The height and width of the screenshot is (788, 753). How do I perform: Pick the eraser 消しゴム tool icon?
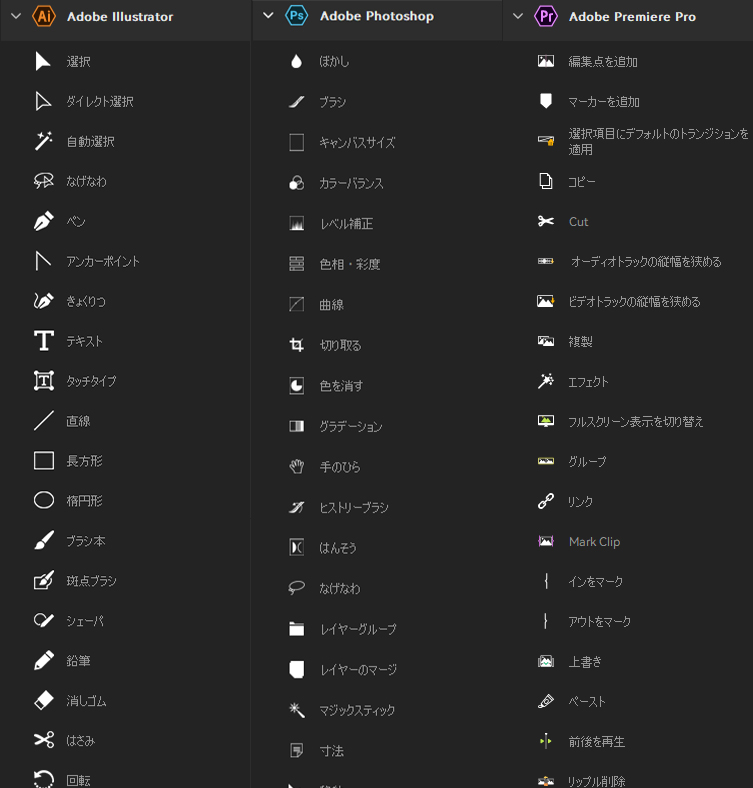(44, 700)
